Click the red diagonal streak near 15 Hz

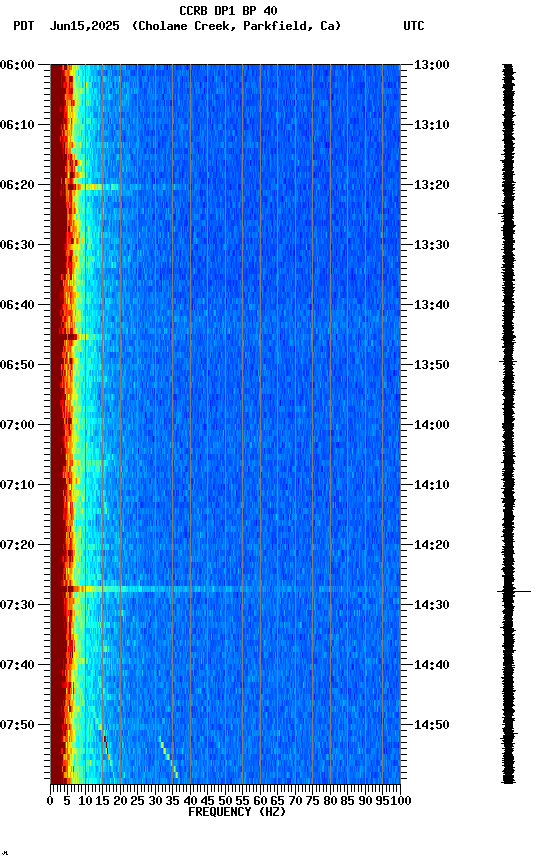[x=105, y=744]
